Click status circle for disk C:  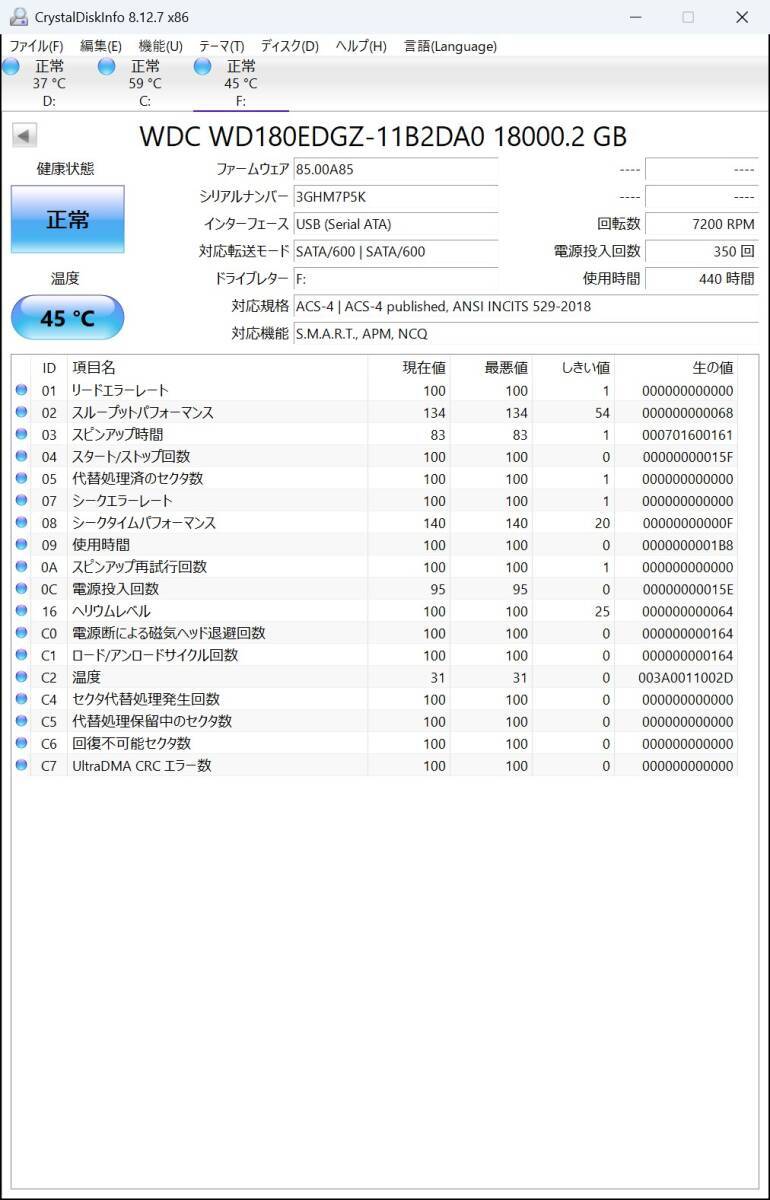[107, 66]
